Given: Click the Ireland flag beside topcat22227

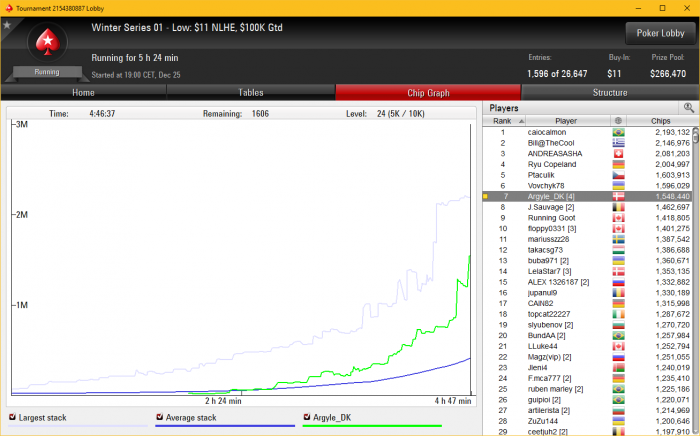Looking at the screenshot, I should [x=618, y=315].
